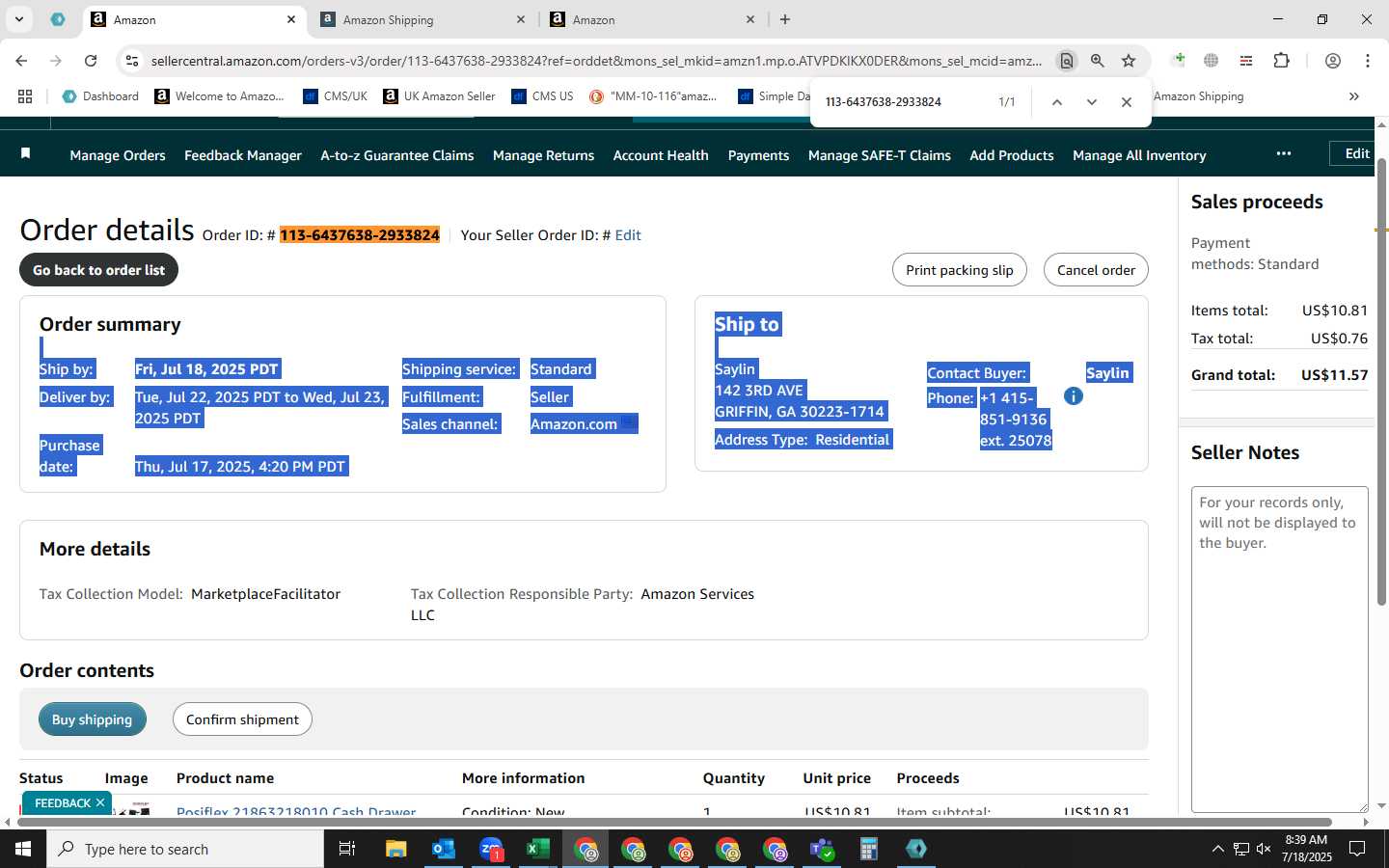1389x868 pixels.
Task: Click Edit link beside Your Seller Order ID
Action: coord(628,235)
